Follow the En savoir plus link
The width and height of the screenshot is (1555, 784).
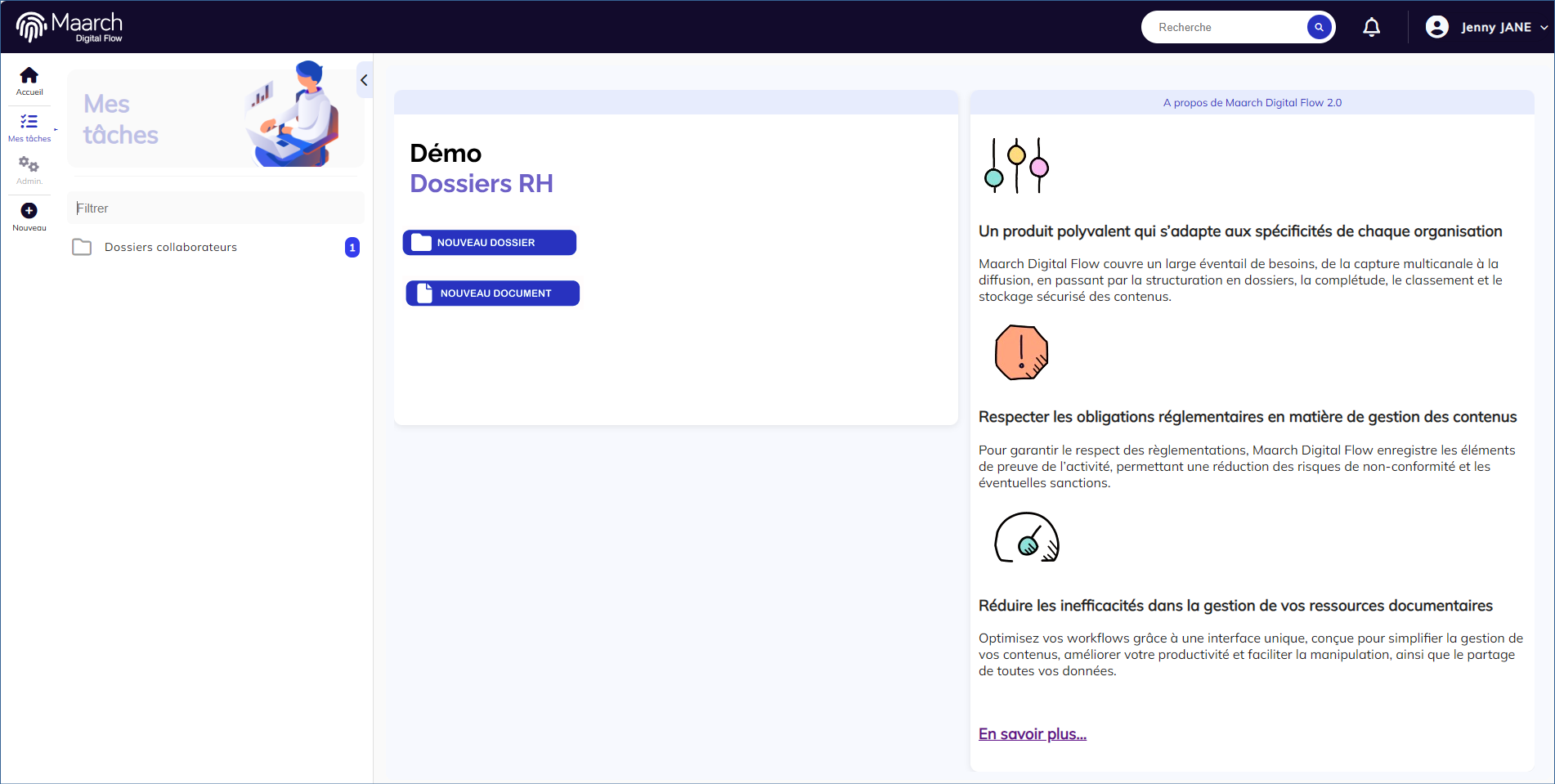point(1033,734)
